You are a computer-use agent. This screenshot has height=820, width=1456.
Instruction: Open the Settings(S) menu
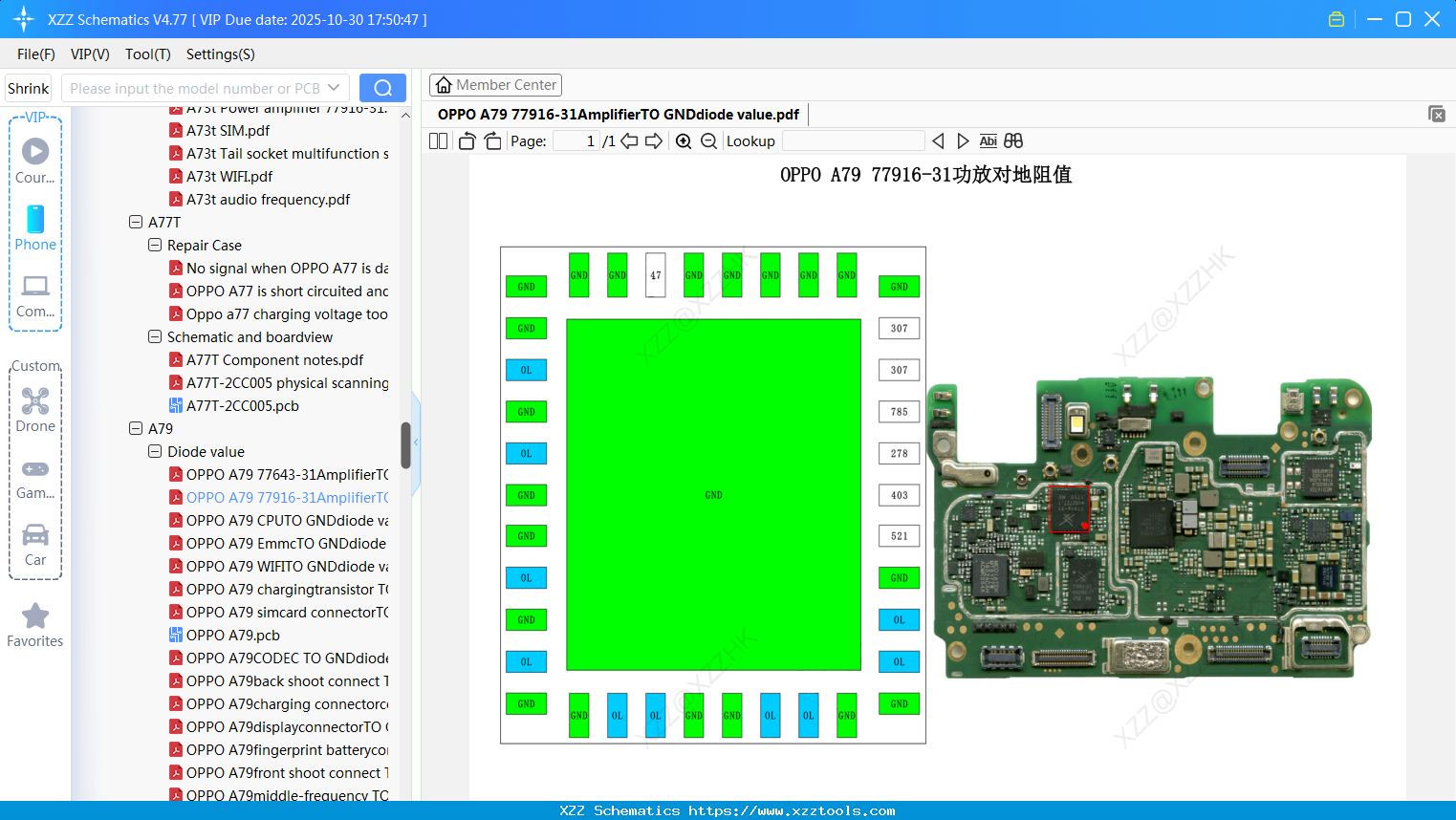coord(220,54)
